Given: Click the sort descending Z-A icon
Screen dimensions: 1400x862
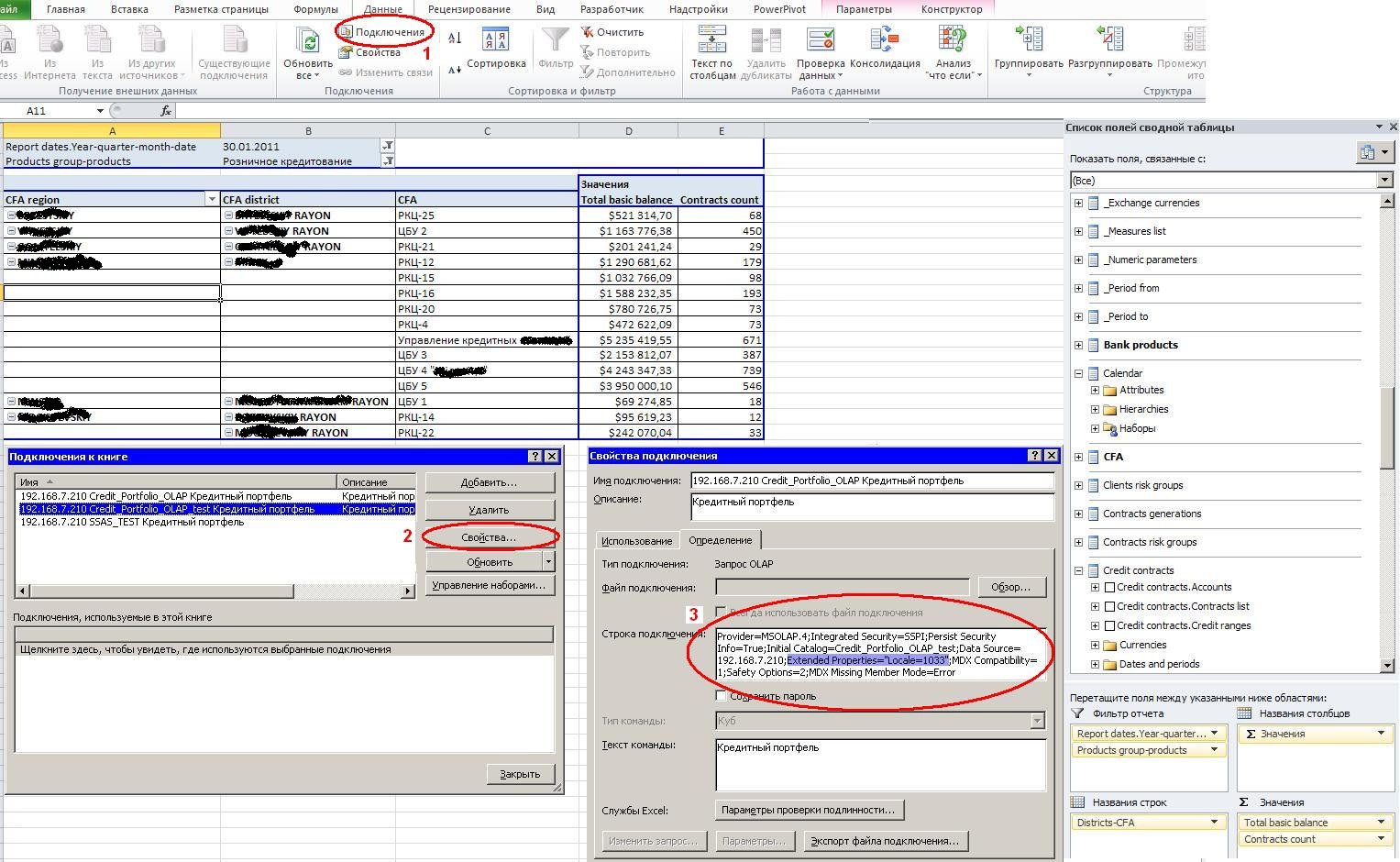Looking at the screenshot, I should [455, 71].
